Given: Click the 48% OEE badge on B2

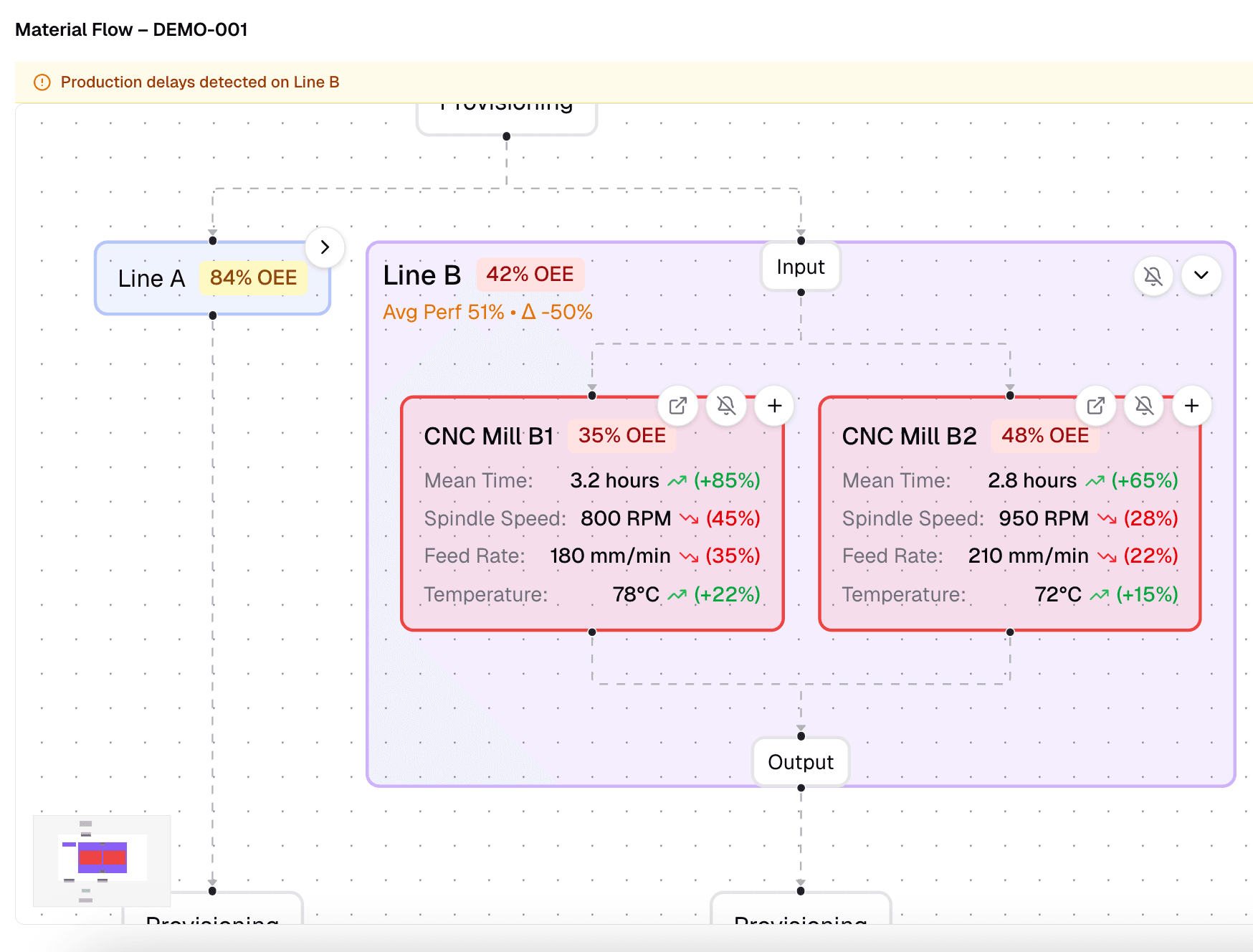Looking at the screenshot, I should tap(1044, 436).
